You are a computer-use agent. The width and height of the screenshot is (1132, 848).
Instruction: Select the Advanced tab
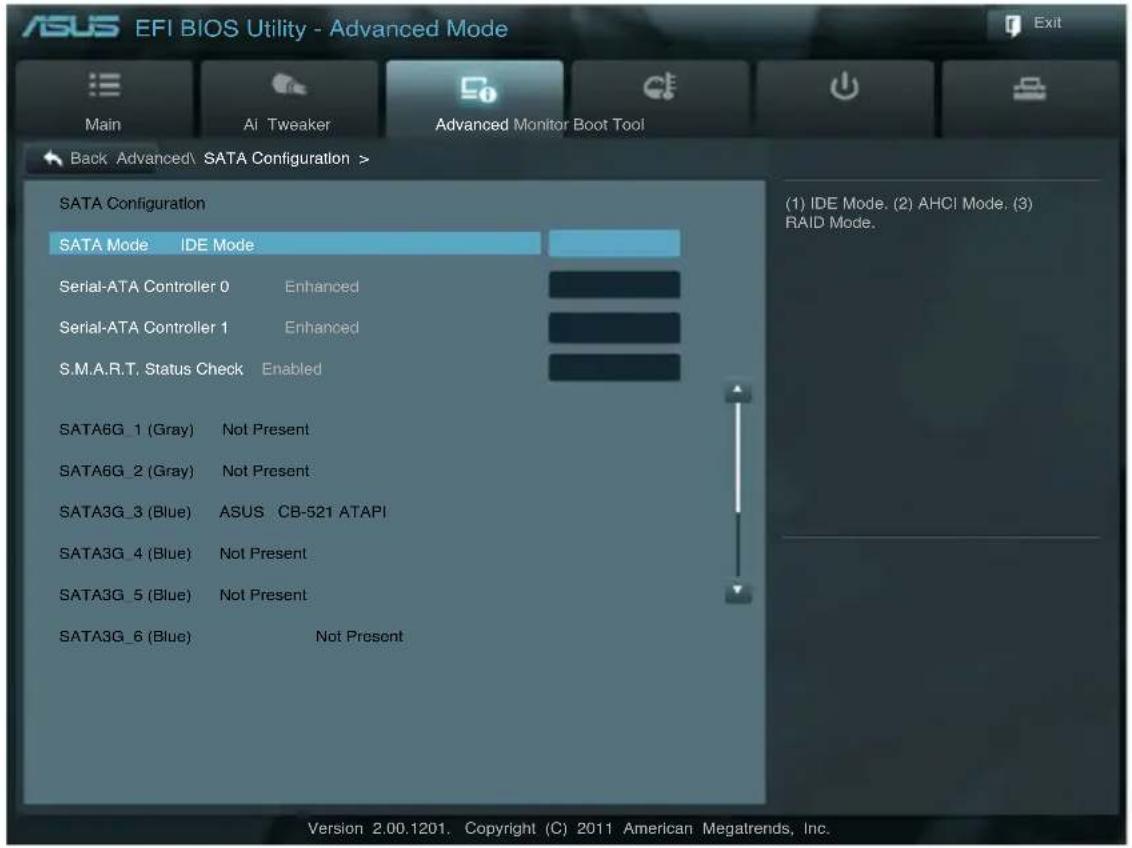474,99
